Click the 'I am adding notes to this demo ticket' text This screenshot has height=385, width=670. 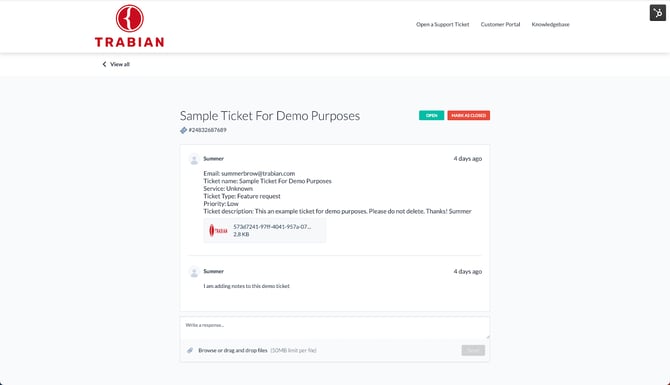tap(247, 286)
